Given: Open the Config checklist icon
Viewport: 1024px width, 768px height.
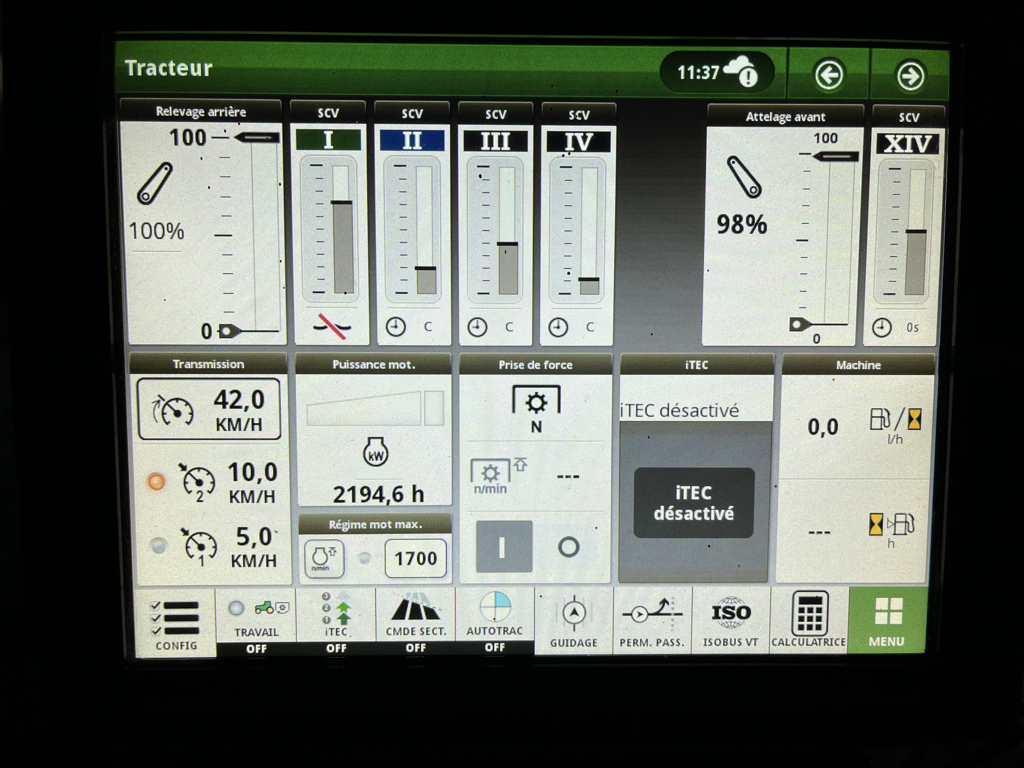Looking at the screenshot, I should tap(175, 621).
